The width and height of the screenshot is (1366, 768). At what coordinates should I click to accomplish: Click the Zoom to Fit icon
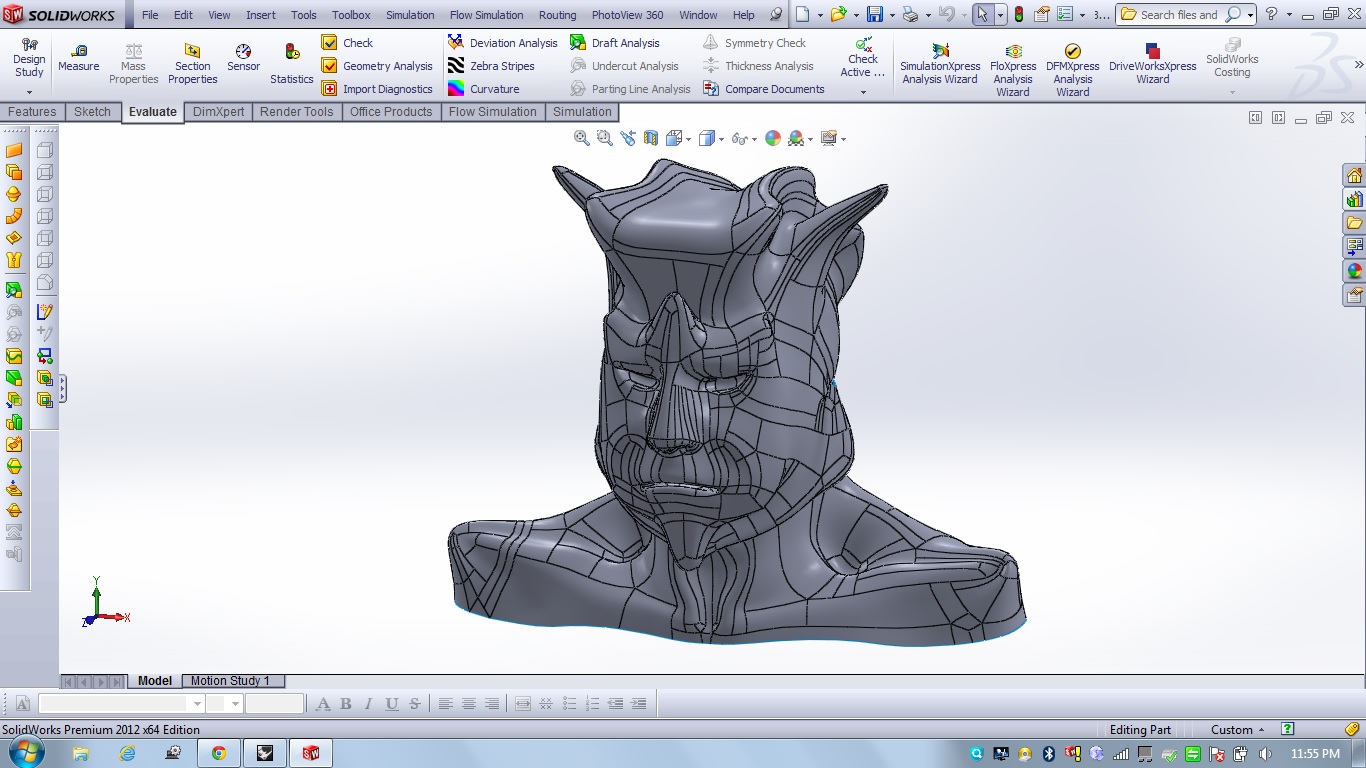pyautogui.click(x=582, y=138)
